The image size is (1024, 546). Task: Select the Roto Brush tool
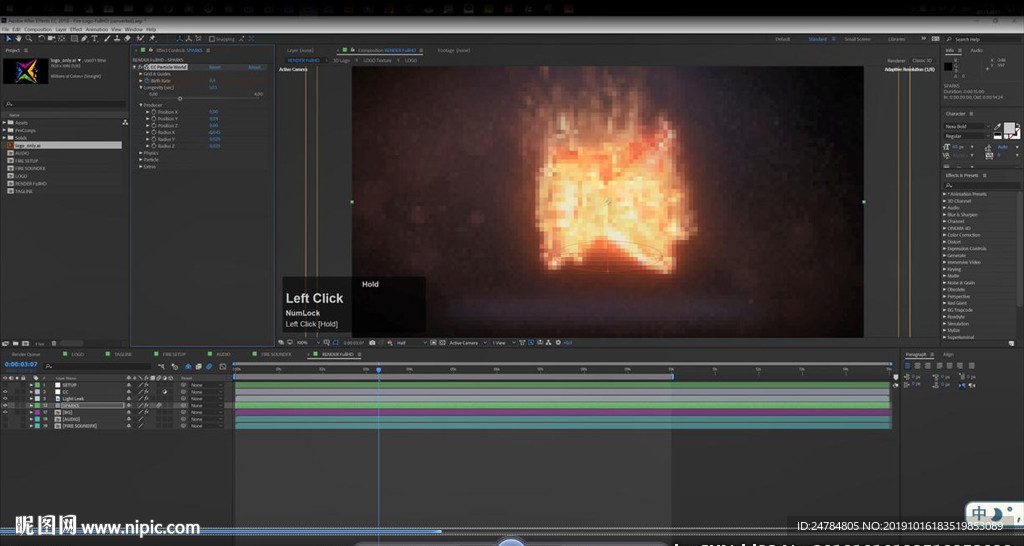140,39
